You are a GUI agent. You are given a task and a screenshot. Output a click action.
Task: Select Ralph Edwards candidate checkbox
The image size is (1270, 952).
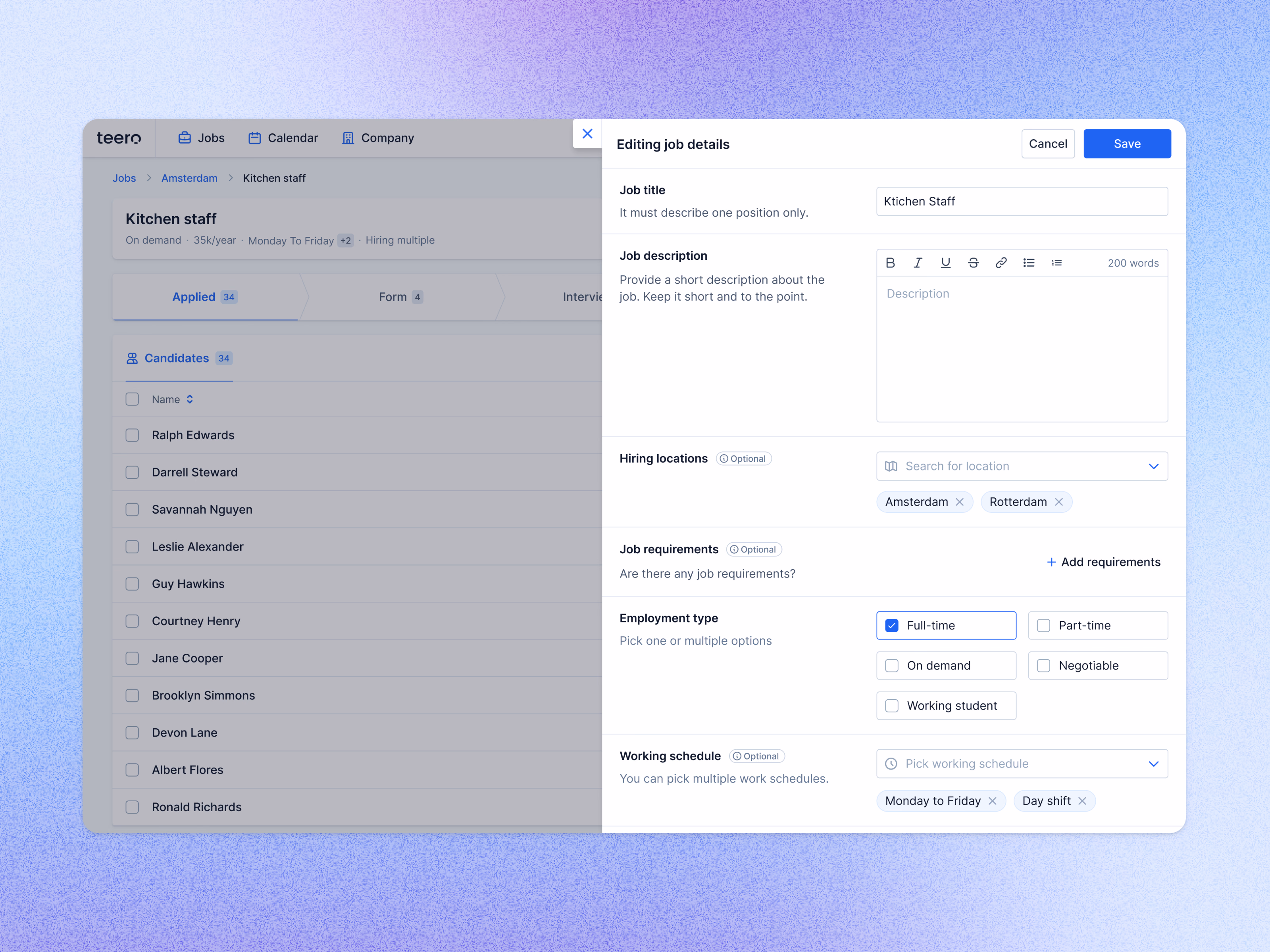coord(132,435)
